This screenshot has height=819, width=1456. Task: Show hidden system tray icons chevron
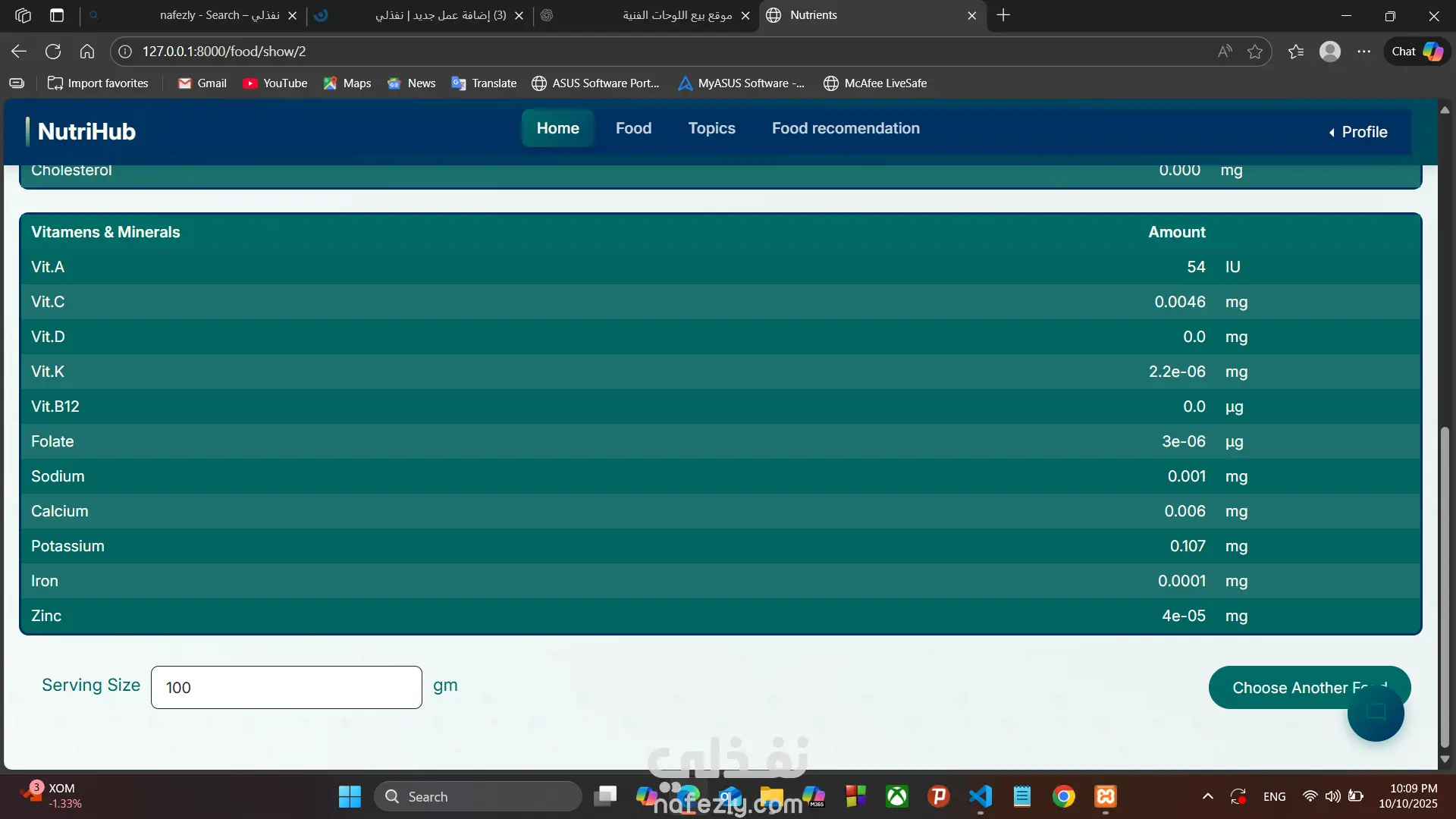pyautogui.click(x=1208, y=796)
